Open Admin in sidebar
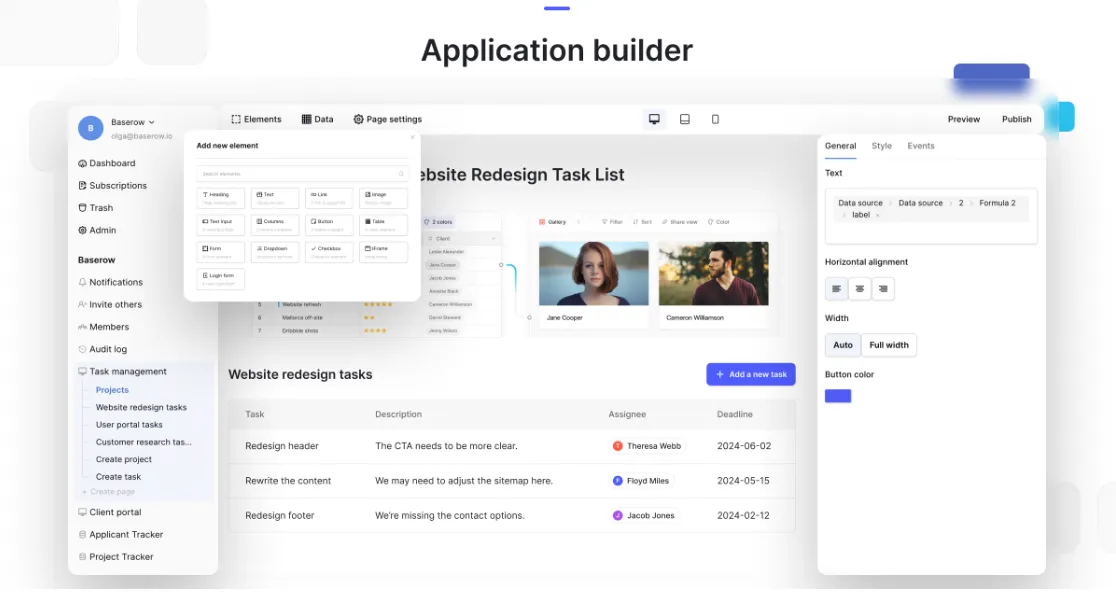Screen dimensions: 1116x592 pyautogui.click(x=97, y=231)
